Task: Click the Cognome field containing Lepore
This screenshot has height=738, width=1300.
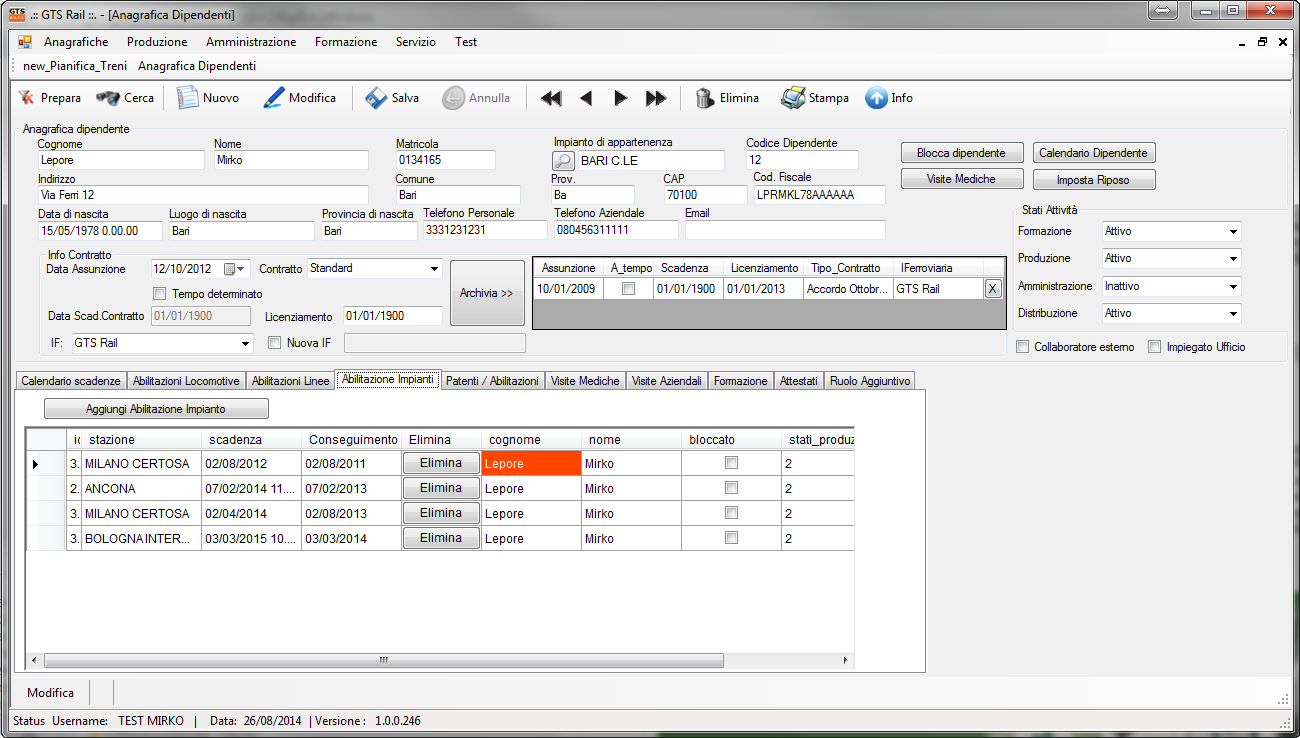Action: (x=121, y=160)
